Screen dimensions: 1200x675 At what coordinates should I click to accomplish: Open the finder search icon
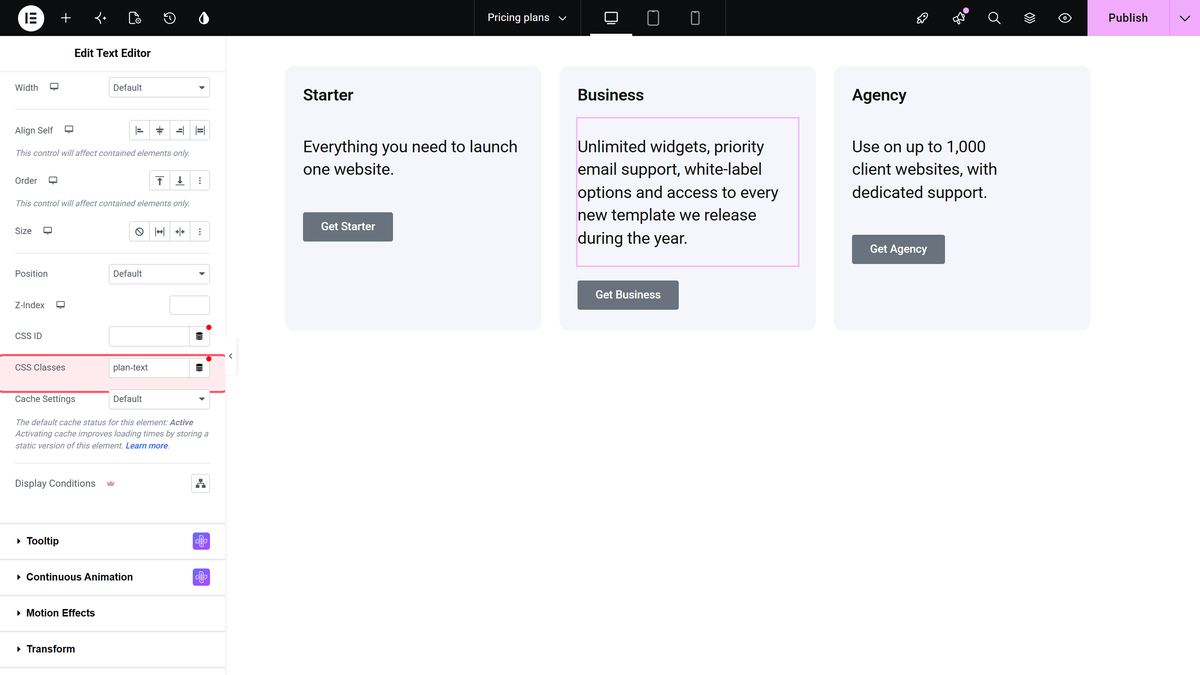click(x=994, y=18)
